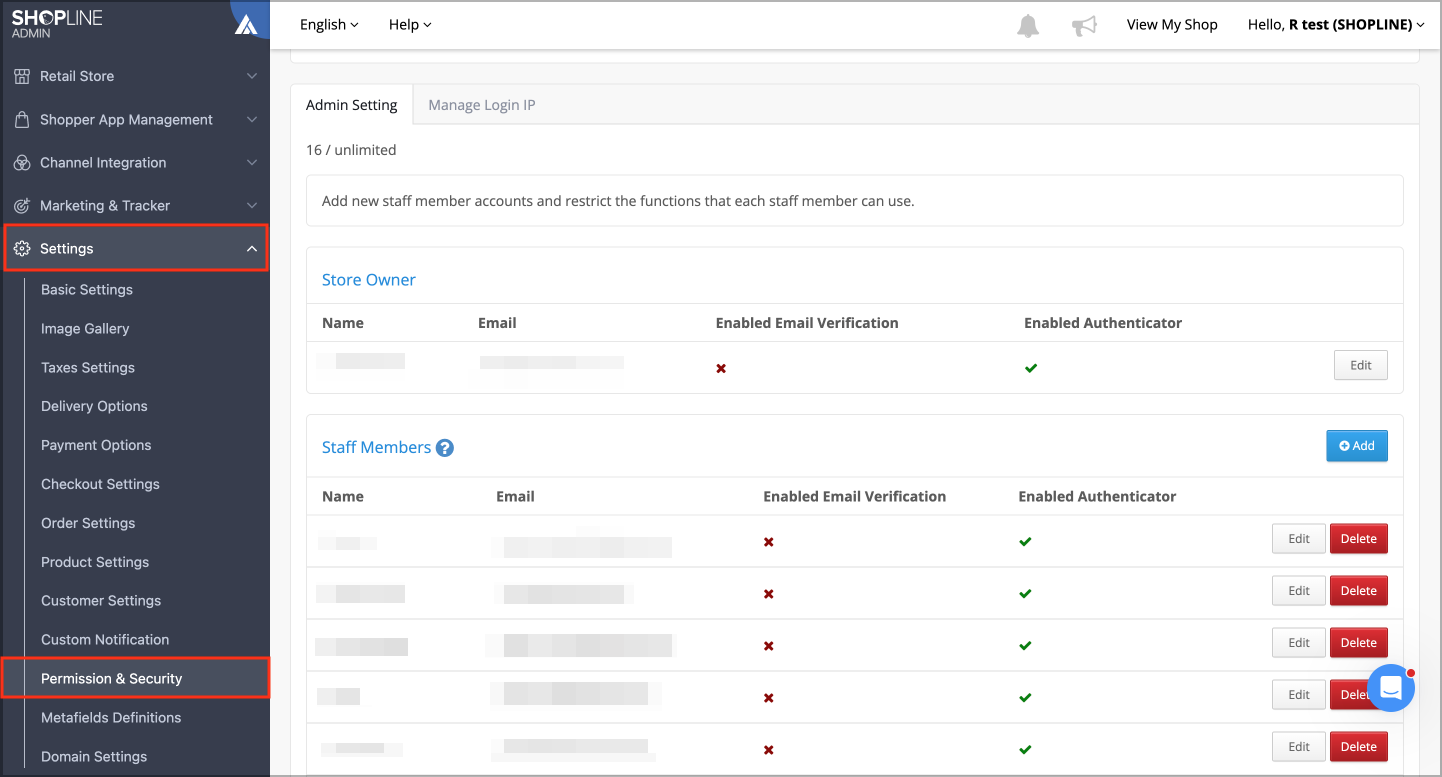Open Metafields Definitions in sidebar
Screen dimensions: 1442x777
click(x=111, y=718)
